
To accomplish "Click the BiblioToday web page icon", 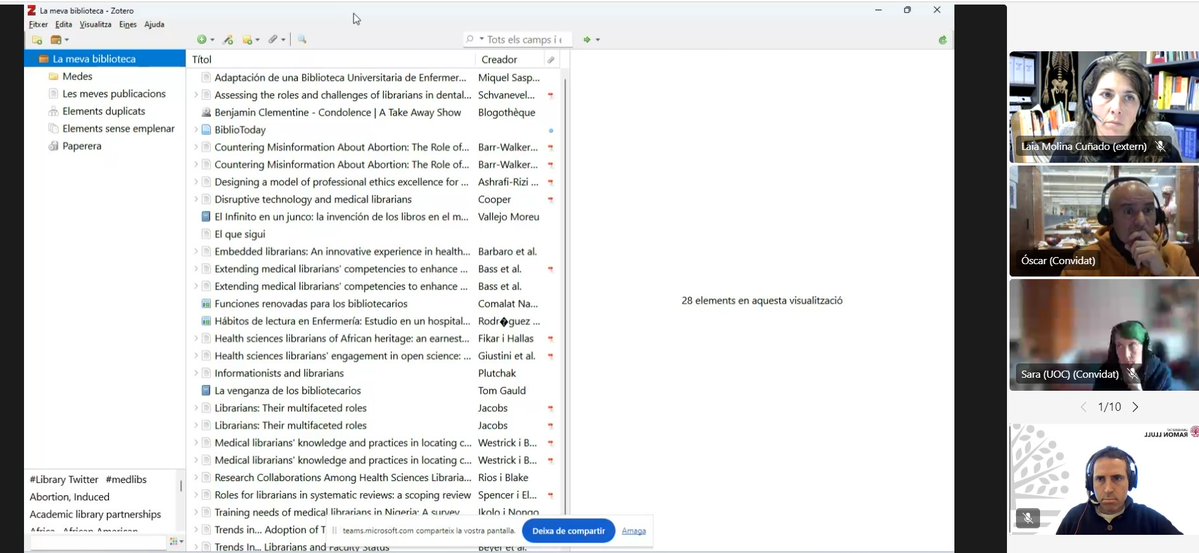I will pos(206,130).
